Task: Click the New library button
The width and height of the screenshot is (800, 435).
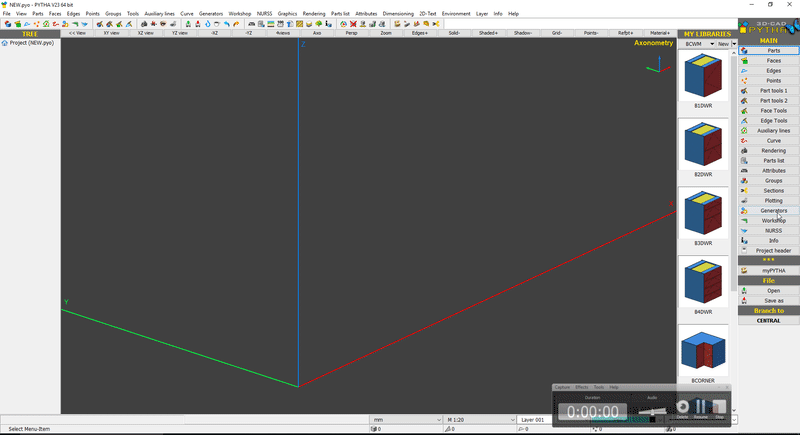Action: pyautogui.click(x=723, y=44)
